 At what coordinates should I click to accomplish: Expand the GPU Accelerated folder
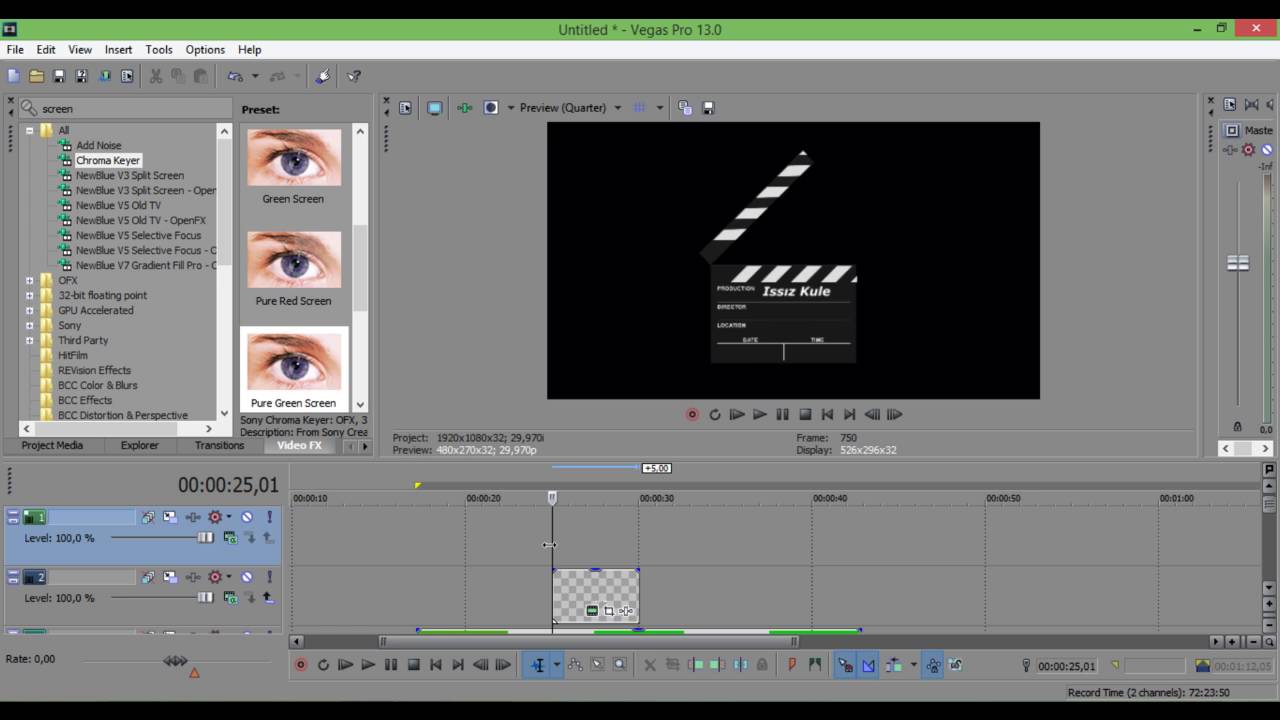(29, 310)
